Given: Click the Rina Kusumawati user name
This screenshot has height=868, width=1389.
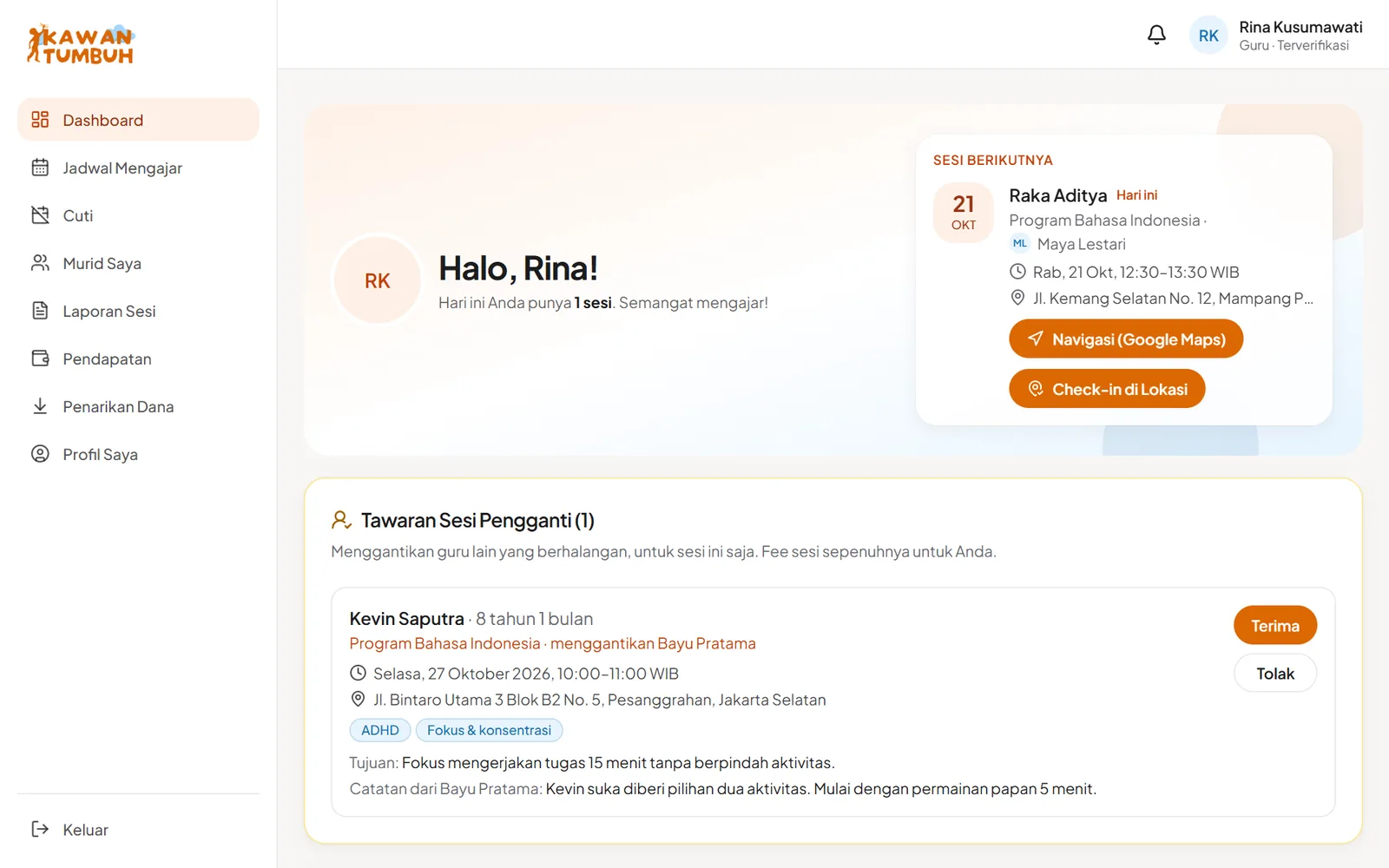Looking at the screenshot, I should (1300, 27).
